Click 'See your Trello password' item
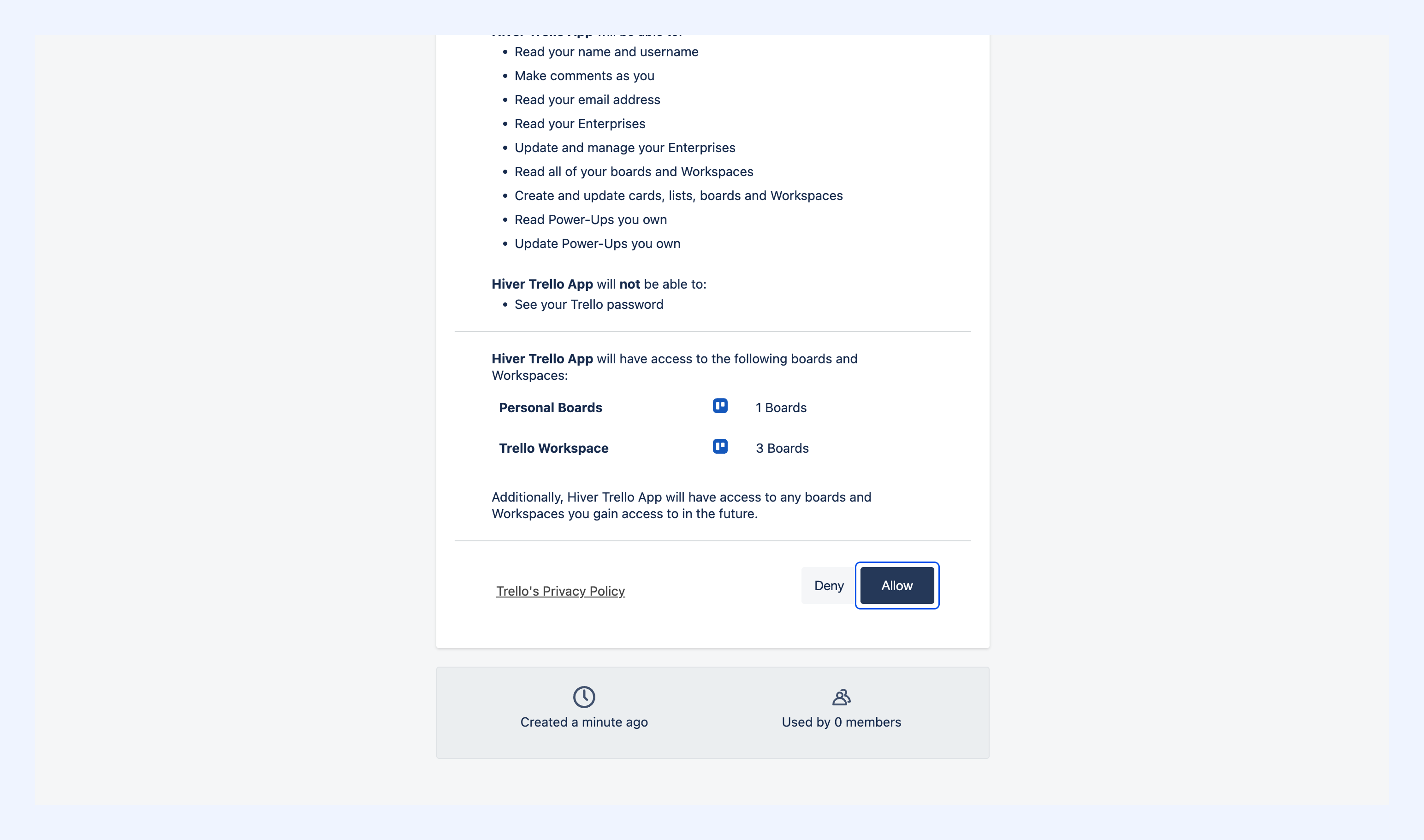Image resolution: width=1424 pixels, height=840 pixels. click(x=589, y=305)
